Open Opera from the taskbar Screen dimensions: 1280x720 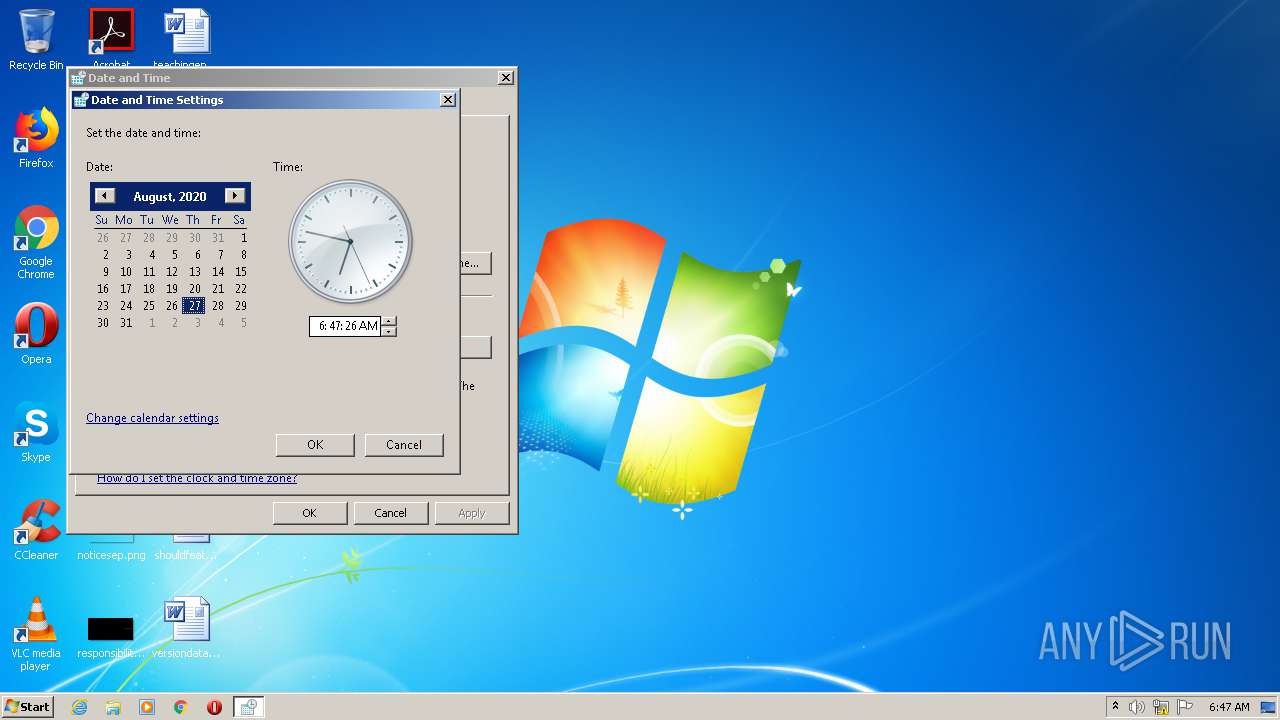click(x=214, y=707)
